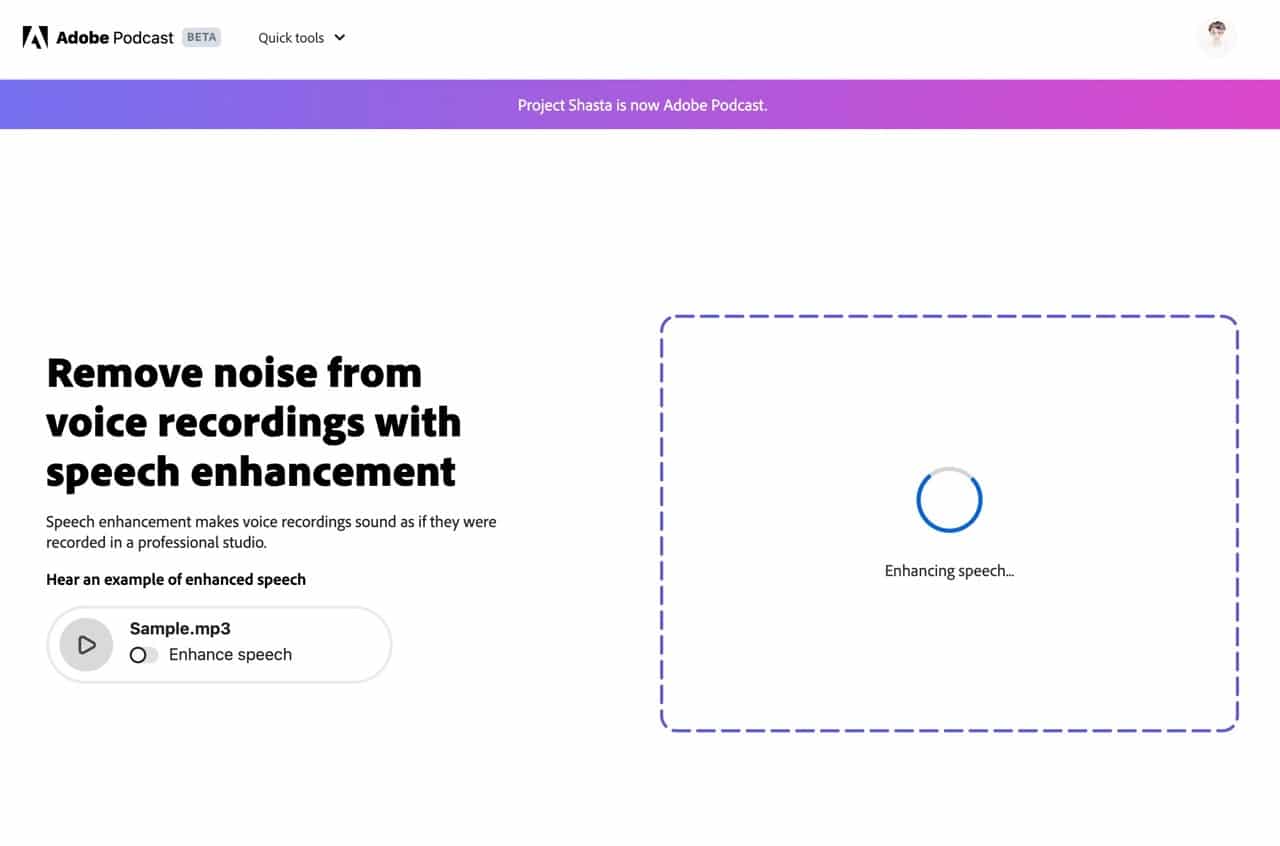Expand the Quick tools chevron arrow

[x=339, y=38]
